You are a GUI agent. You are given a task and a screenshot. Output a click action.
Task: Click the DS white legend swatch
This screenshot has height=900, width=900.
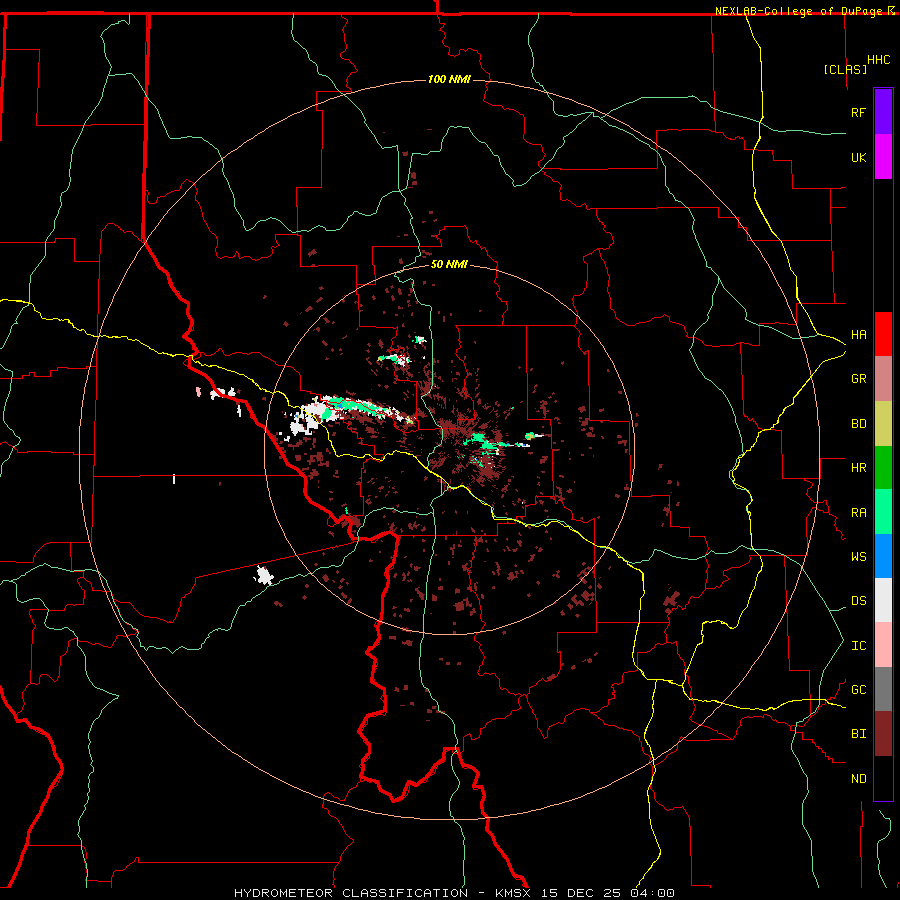point(883,600)
